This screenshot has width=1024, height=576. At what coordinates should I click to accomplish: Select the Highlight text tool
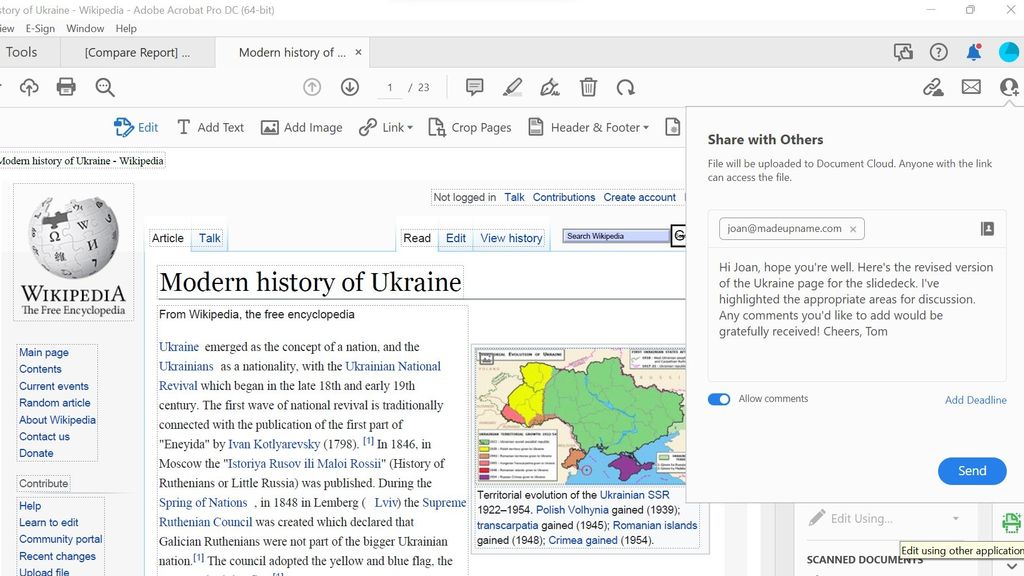click(x=512, y=87)
